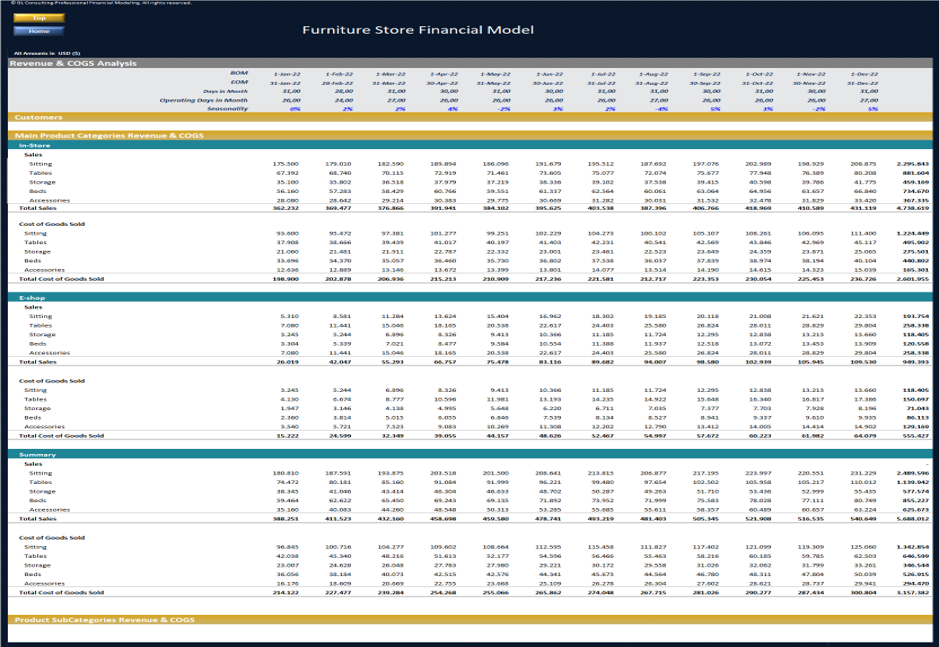This screenshot has height=647, width=939.
Task: Select E-shop total COGS December value 64.079
Action: (x=865, y=436)
